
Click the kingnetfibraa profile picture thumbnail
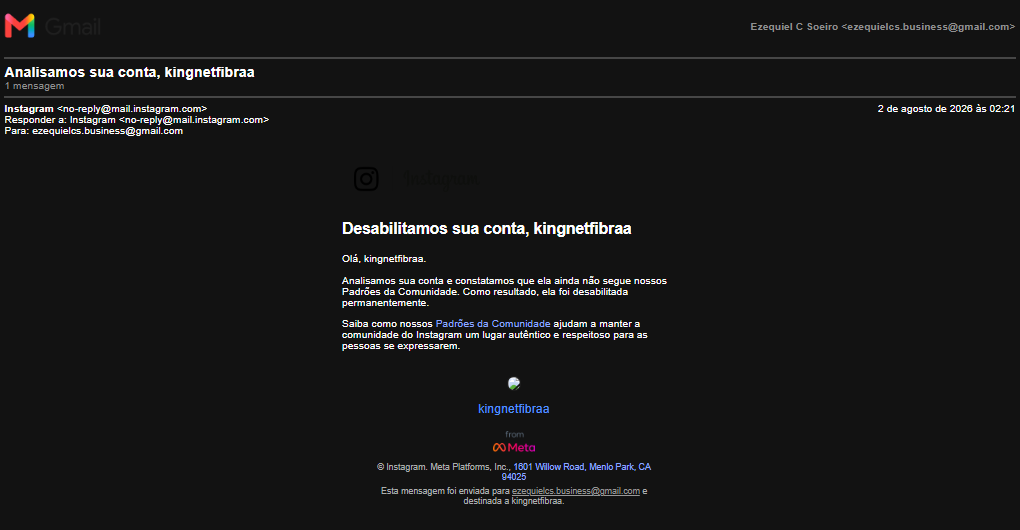point(514,384)
